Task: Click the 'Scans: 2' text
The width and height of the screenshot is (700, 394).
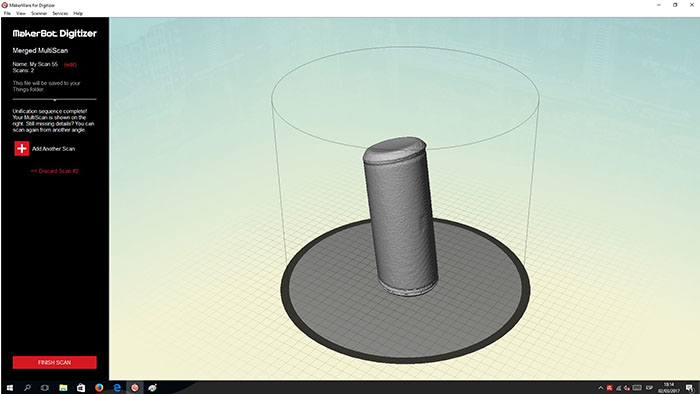Action: point(23,71)
